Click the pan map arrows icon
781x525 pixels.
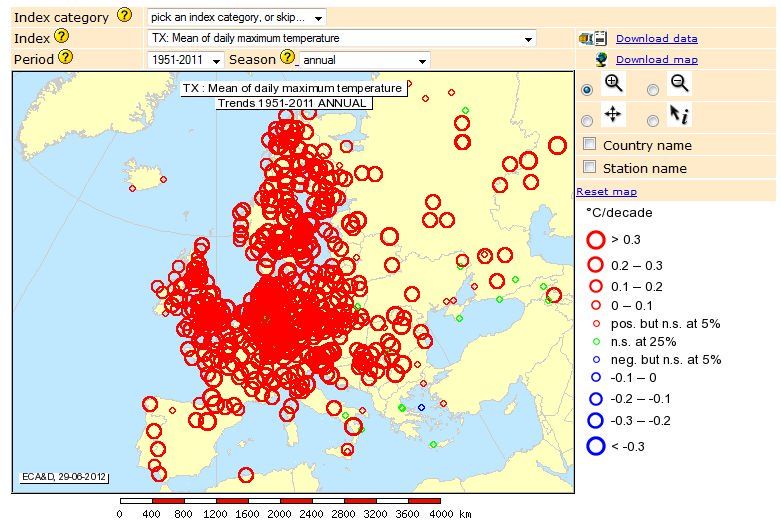[x=613, y=114]
